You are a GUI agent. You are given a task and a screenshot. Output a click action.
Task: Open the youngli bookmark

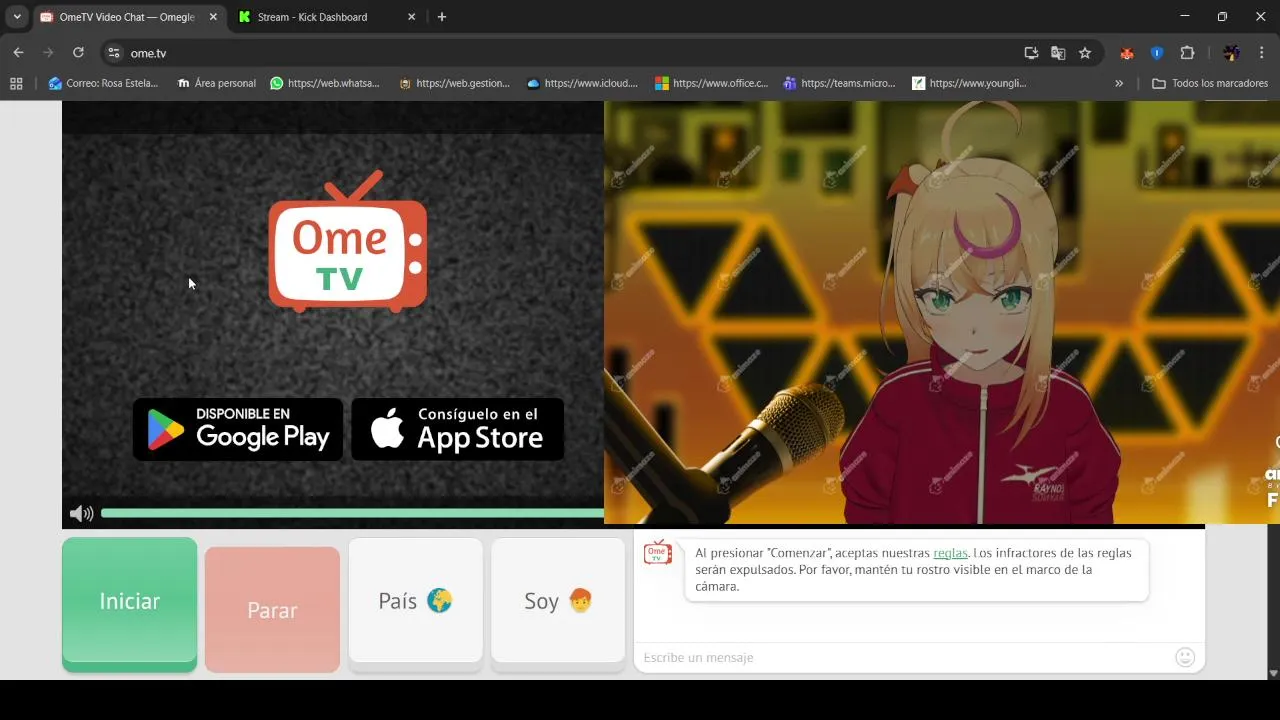[969, 83]
